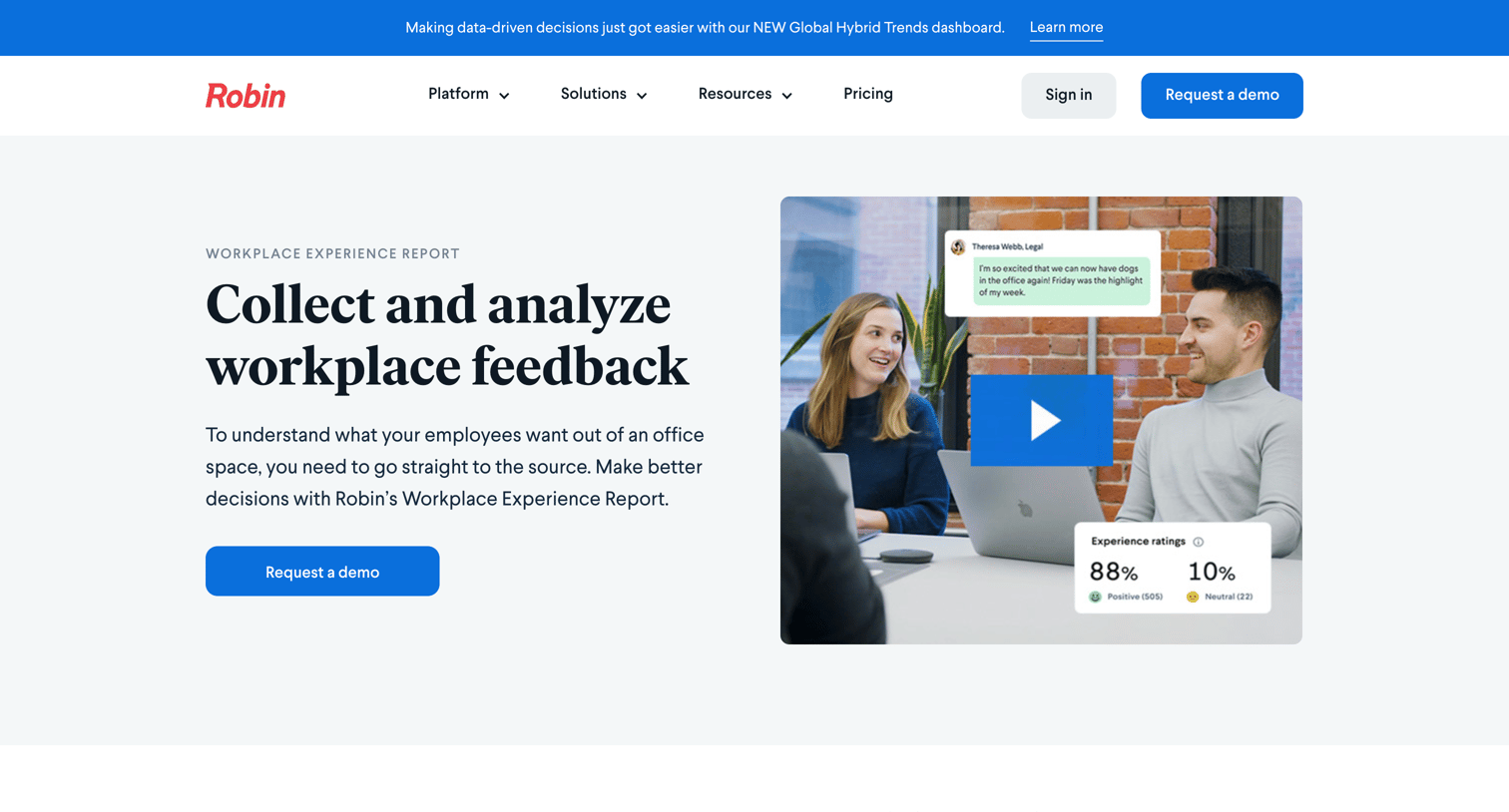Click the Robin logo
Image resolution: width=1509 pixels, height=812 pixels.
[246, 96]
